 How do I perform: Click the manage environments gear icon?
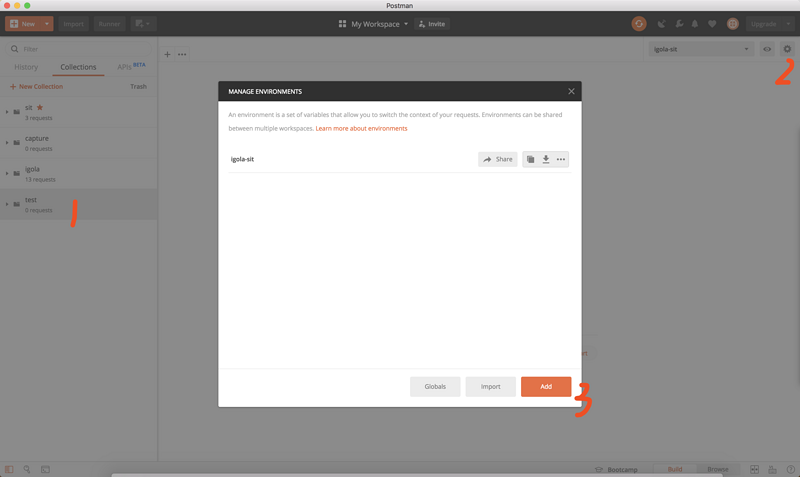(787, 49)
